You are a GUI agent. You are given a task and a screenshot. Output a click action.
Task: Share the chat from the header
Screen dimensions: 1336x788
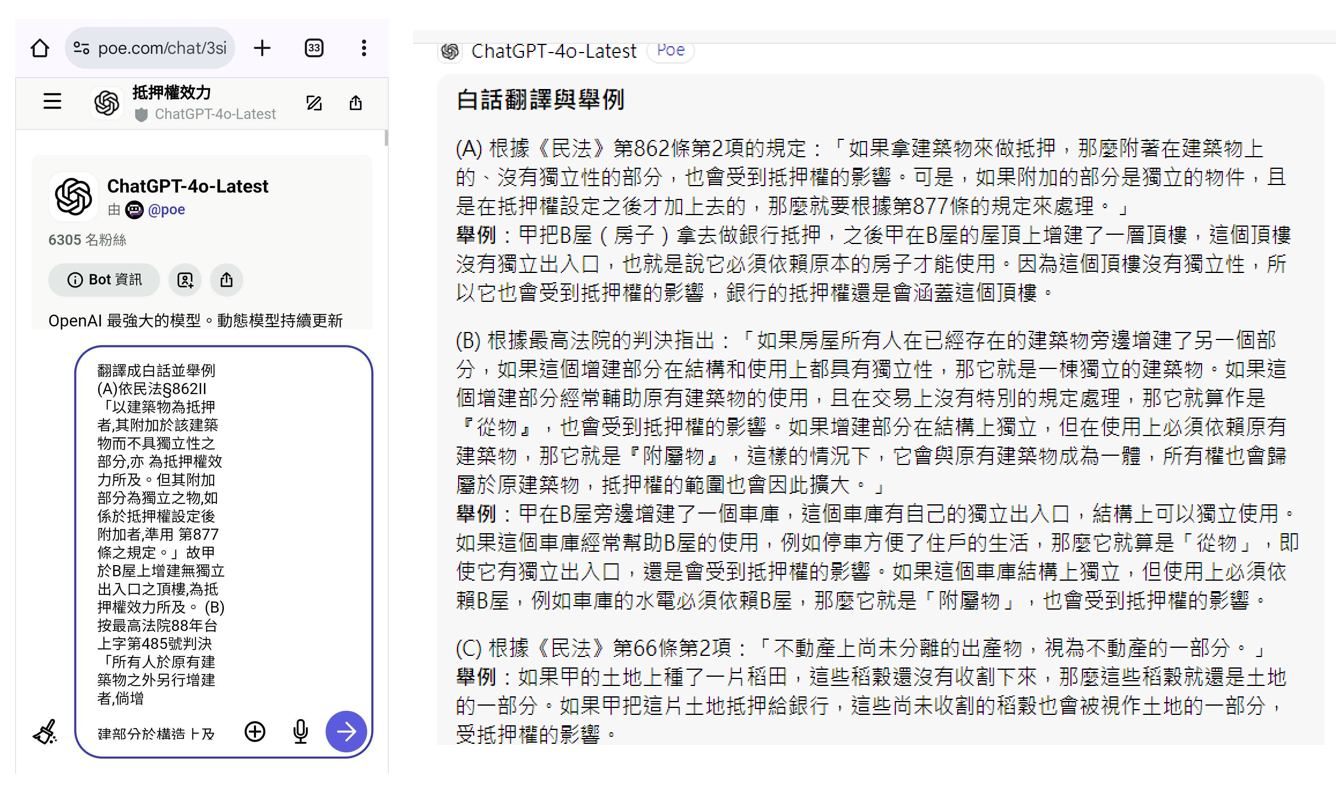pyautogui.click(x=356, y=102)
